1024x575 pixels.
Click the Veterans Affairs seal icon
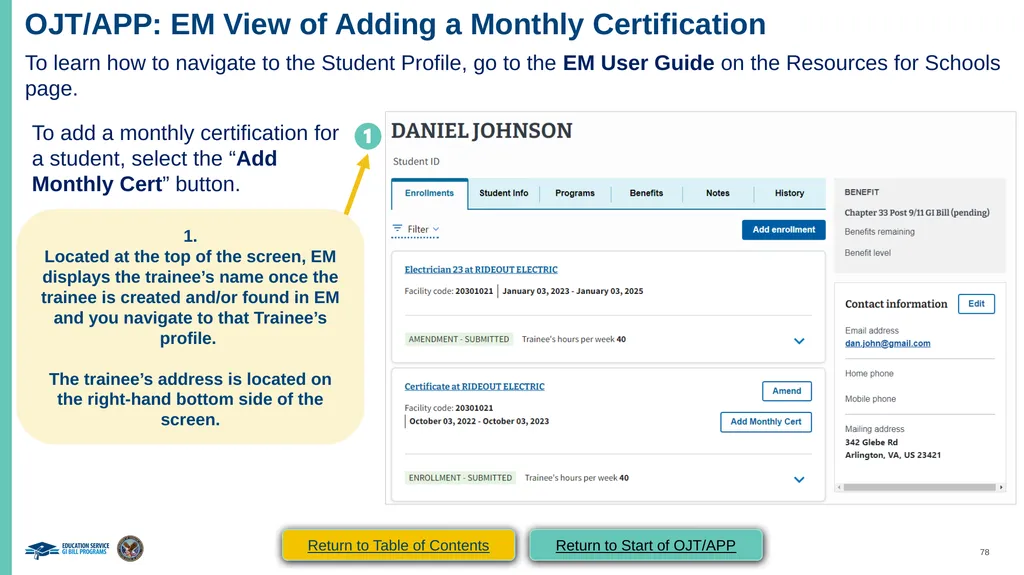131,548
